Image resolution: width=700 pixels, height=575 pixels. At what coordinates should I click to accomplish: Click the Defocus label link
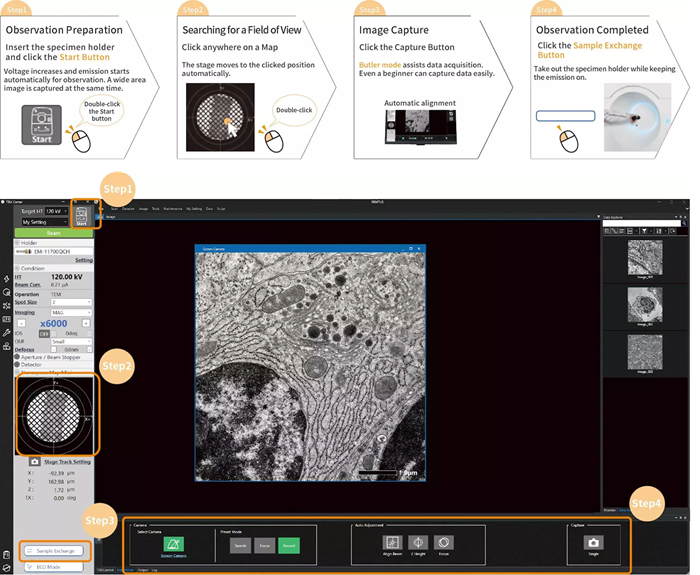[24, 350]
